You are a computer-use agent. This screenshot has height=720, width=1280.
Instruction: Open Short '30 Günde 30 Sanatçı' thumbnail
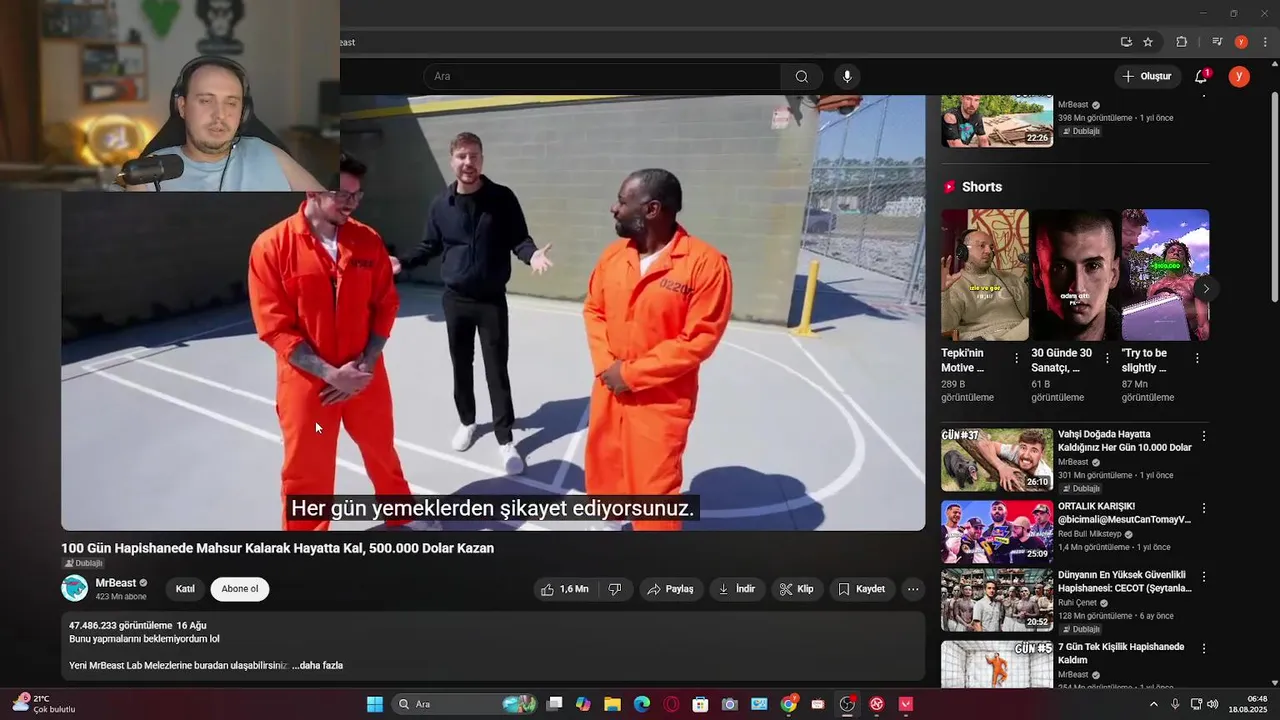click(1075, 275)
